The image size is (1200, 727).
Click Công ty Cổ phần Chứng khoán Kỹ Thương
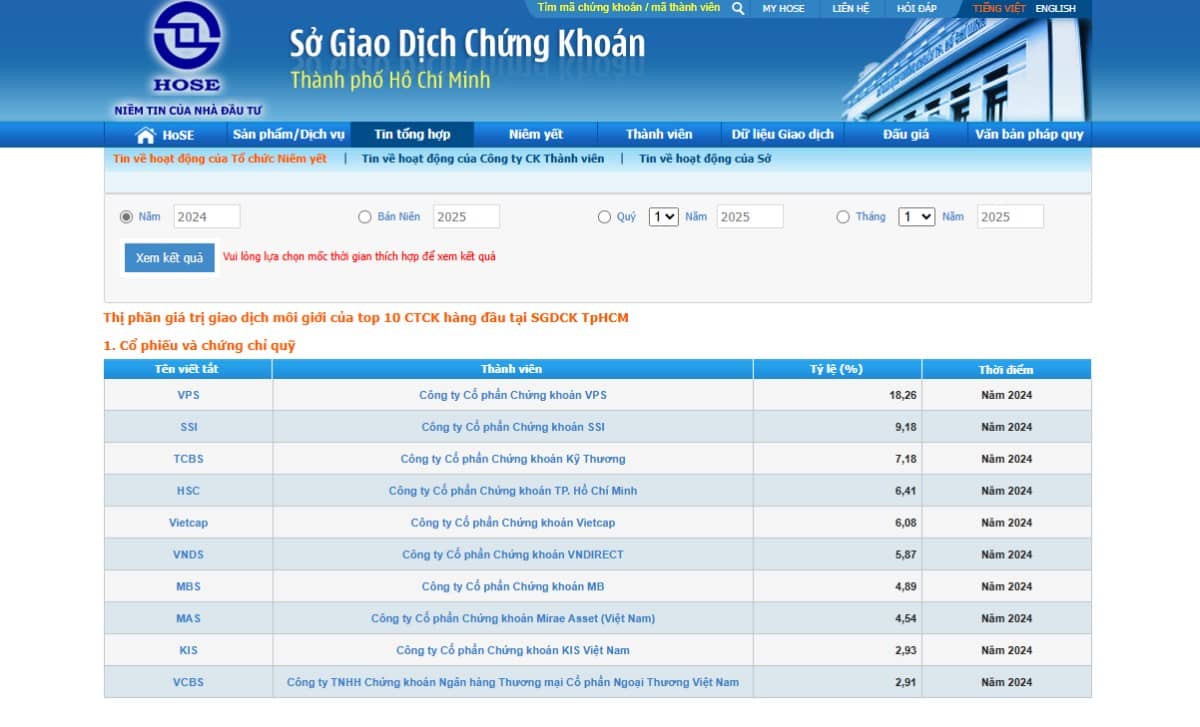tap(513, 459)
